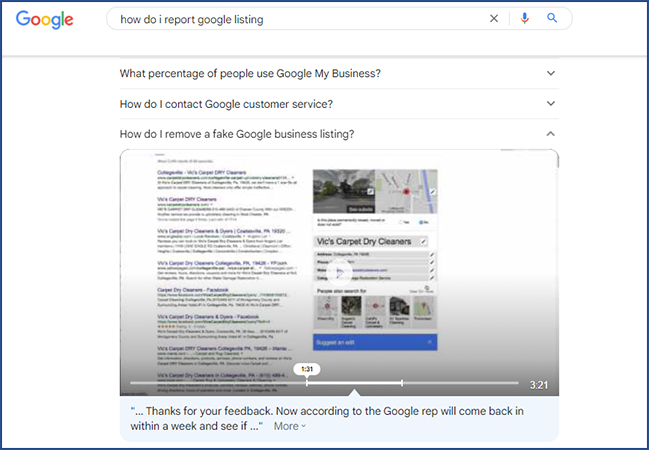The image size is (649, 450).
Task: Expand 'How do I contact Google customer service?'
Action: tap(339, 104)
